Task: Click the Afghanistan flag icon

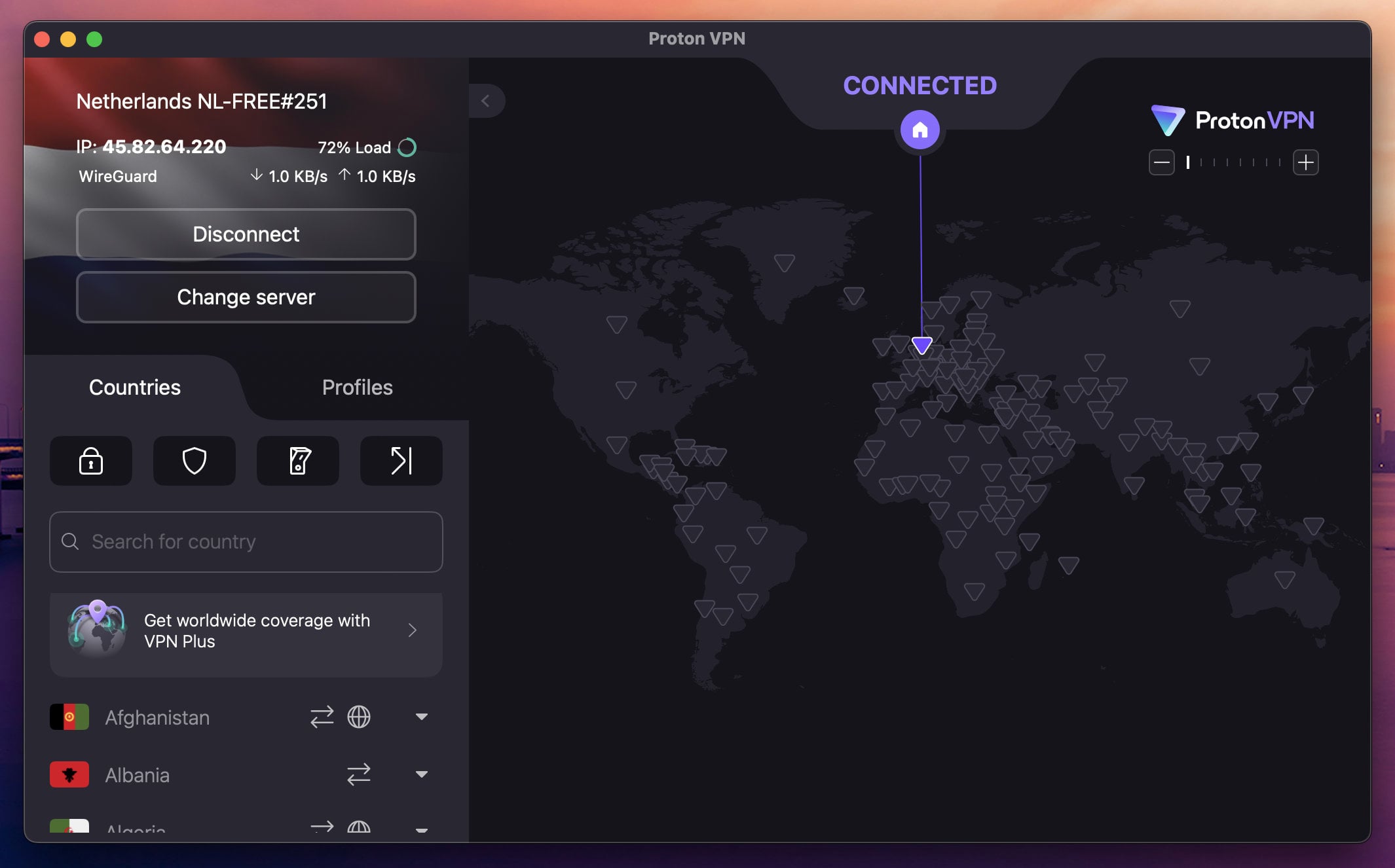Action: (x=69, y=717)
